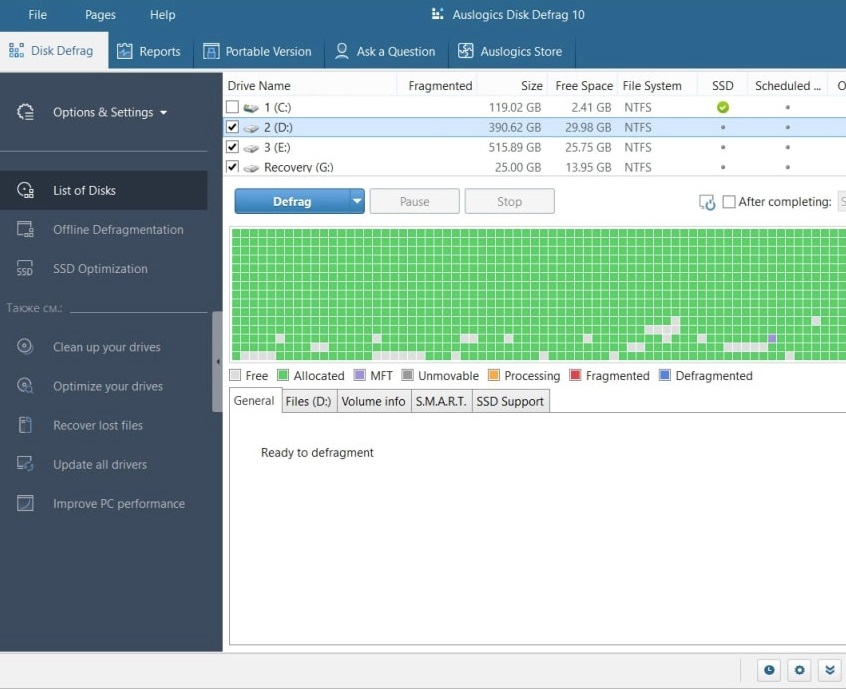Switch to the S.M.A.R.T. tab
The height and width of the screenshot is (689, 846).
(440, 402)
